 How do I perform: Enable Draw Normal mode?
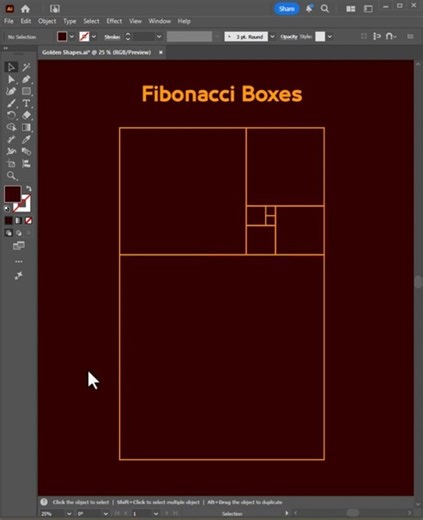click(9, 233)
